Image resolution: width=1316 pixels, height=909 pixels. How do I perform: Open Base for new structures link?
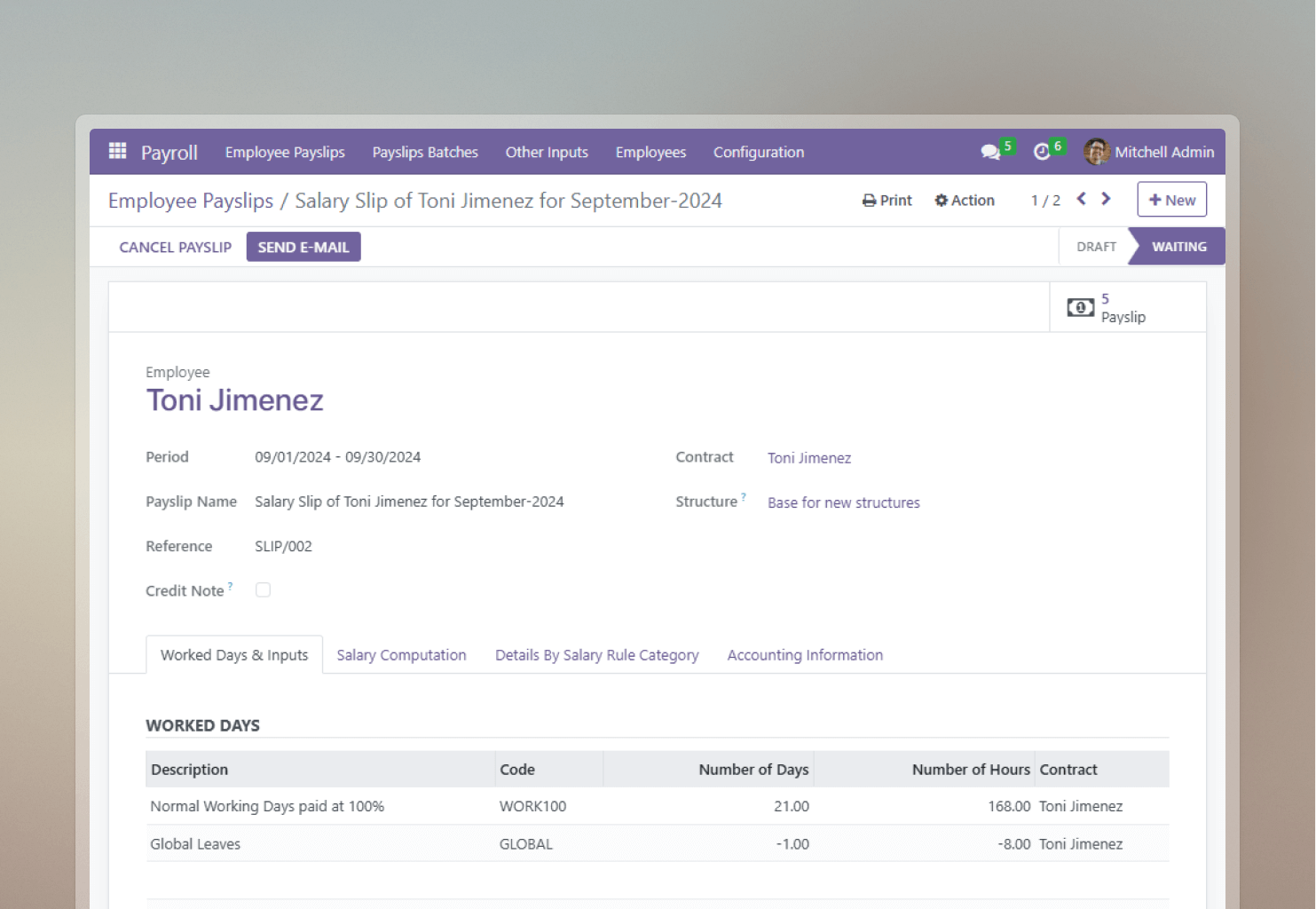point(844,502)
